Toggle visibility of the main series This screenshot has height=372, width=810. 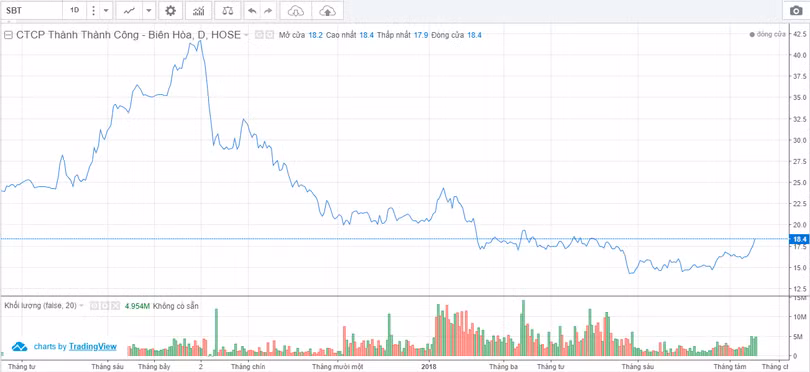pyautogui.click(x=260, y=35)
